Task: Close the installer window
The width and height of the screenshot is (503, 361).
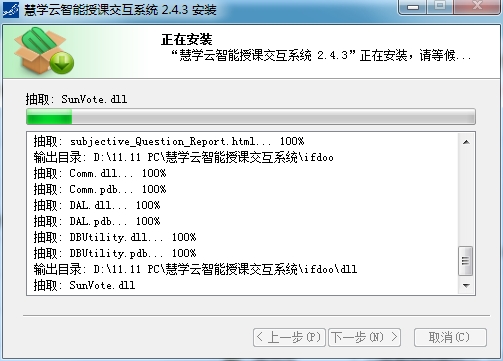Action: (x=477, y=6)
